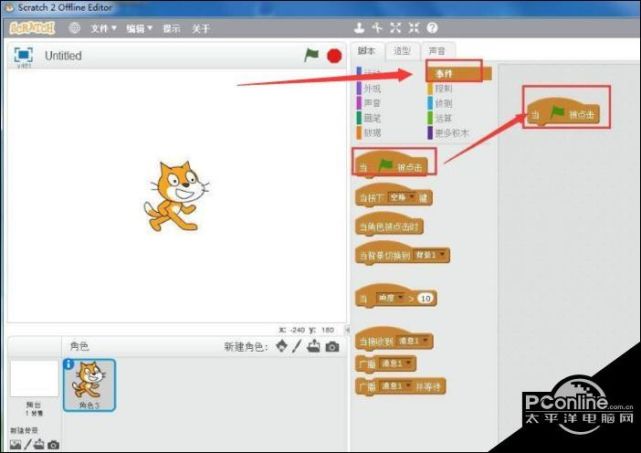Image resolution: width=641 pixels, height=453 pixels.
Task: Open the 空格 key dropdown on key-pressed block
Action: click(x=402, y=198)
